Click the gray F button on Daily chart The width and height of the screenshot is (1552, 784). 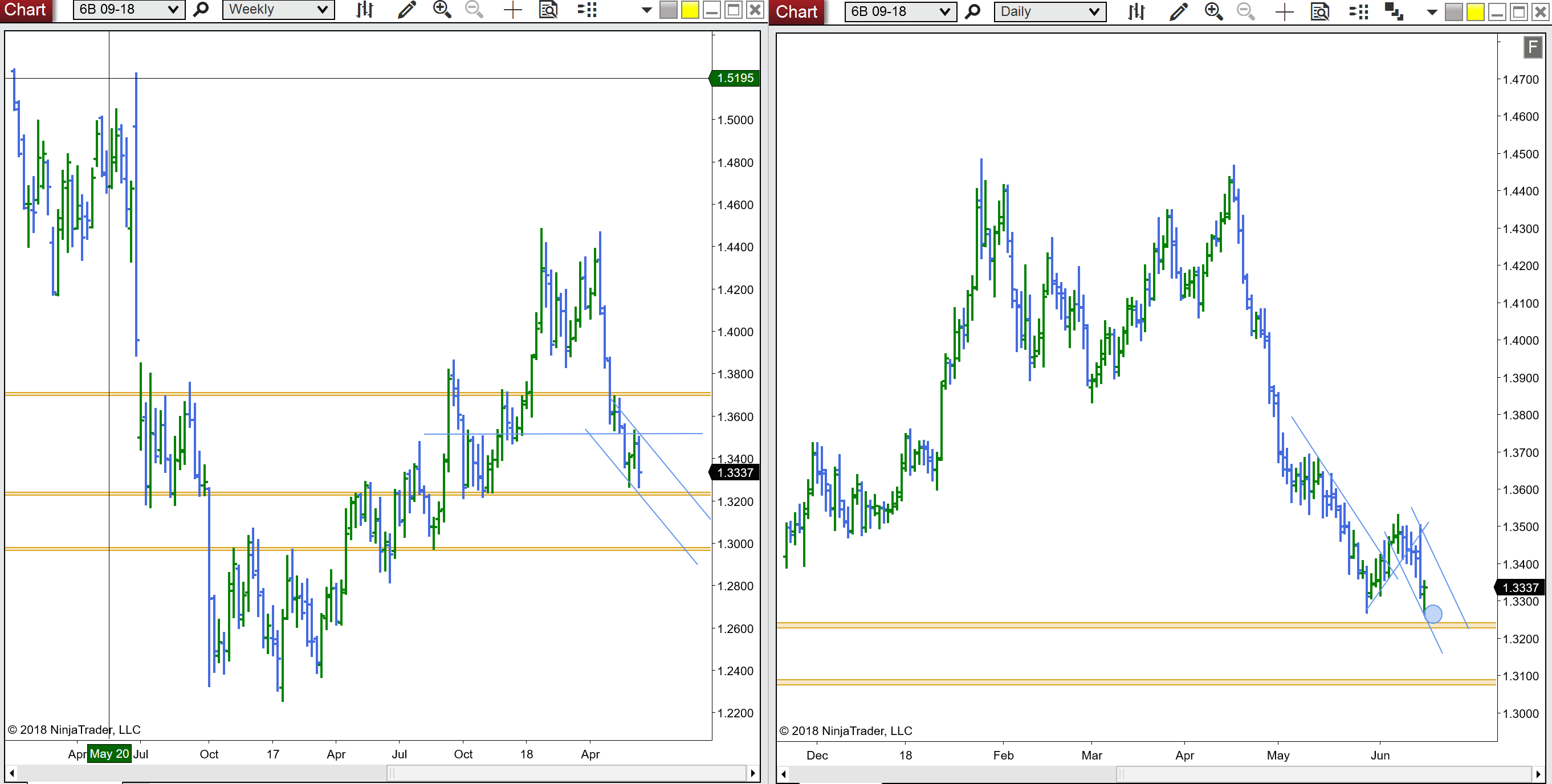point(1533,47)
